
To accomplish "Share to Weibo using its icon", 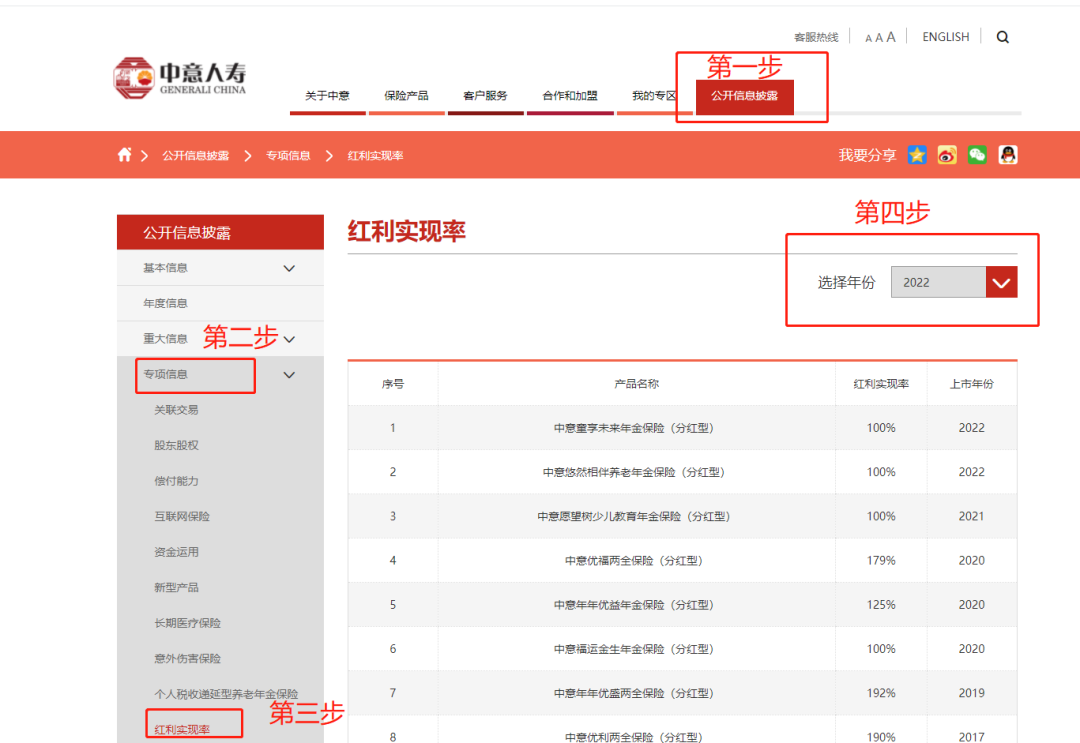I will click(x=947, y=155).
